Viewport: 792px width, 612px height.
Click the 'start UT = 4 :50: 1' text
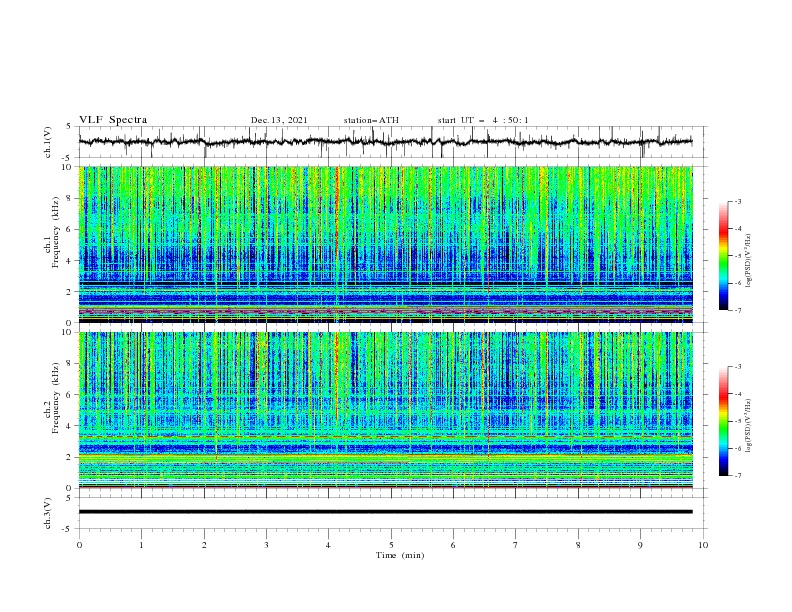(483, 120)
